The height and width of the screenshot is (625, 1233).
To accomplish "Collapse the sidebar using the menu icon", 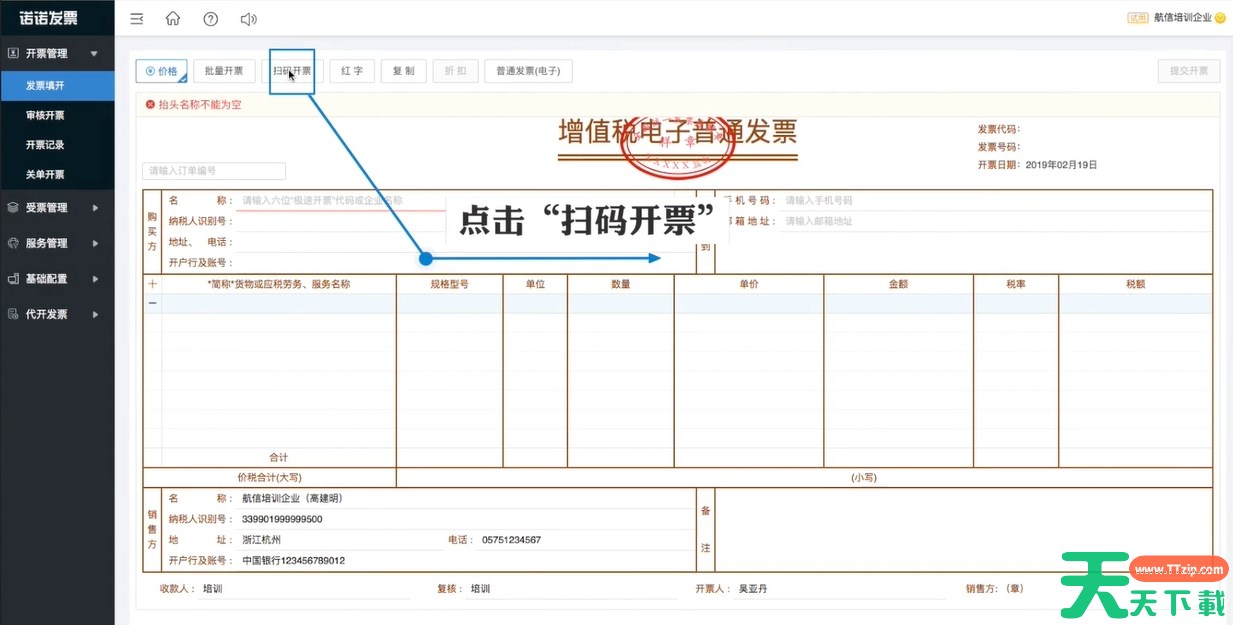I will click(137, 19).
